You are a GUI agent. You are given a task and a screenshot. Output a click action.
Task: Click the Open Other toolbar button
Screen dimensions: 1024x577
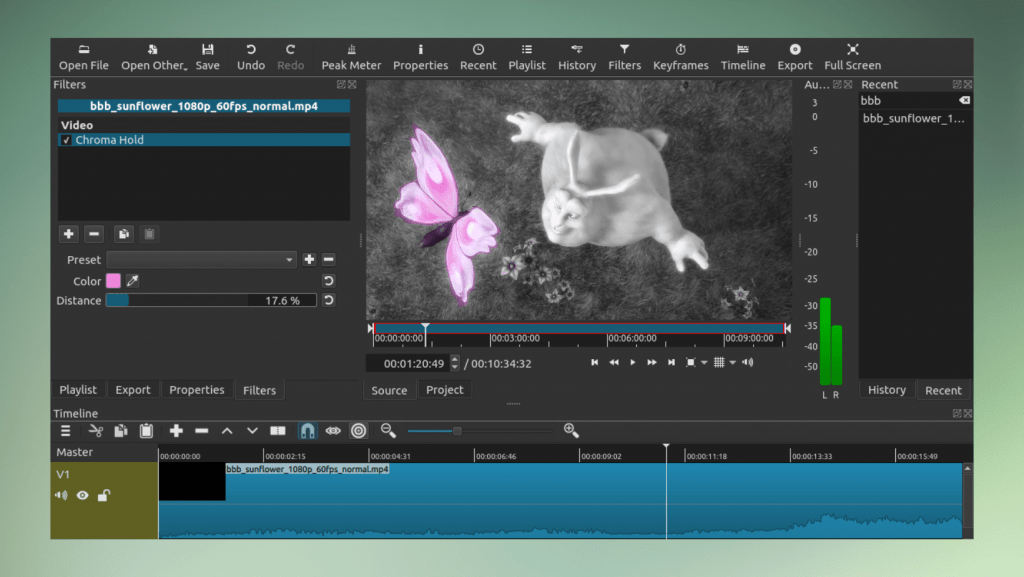[154, 57]
